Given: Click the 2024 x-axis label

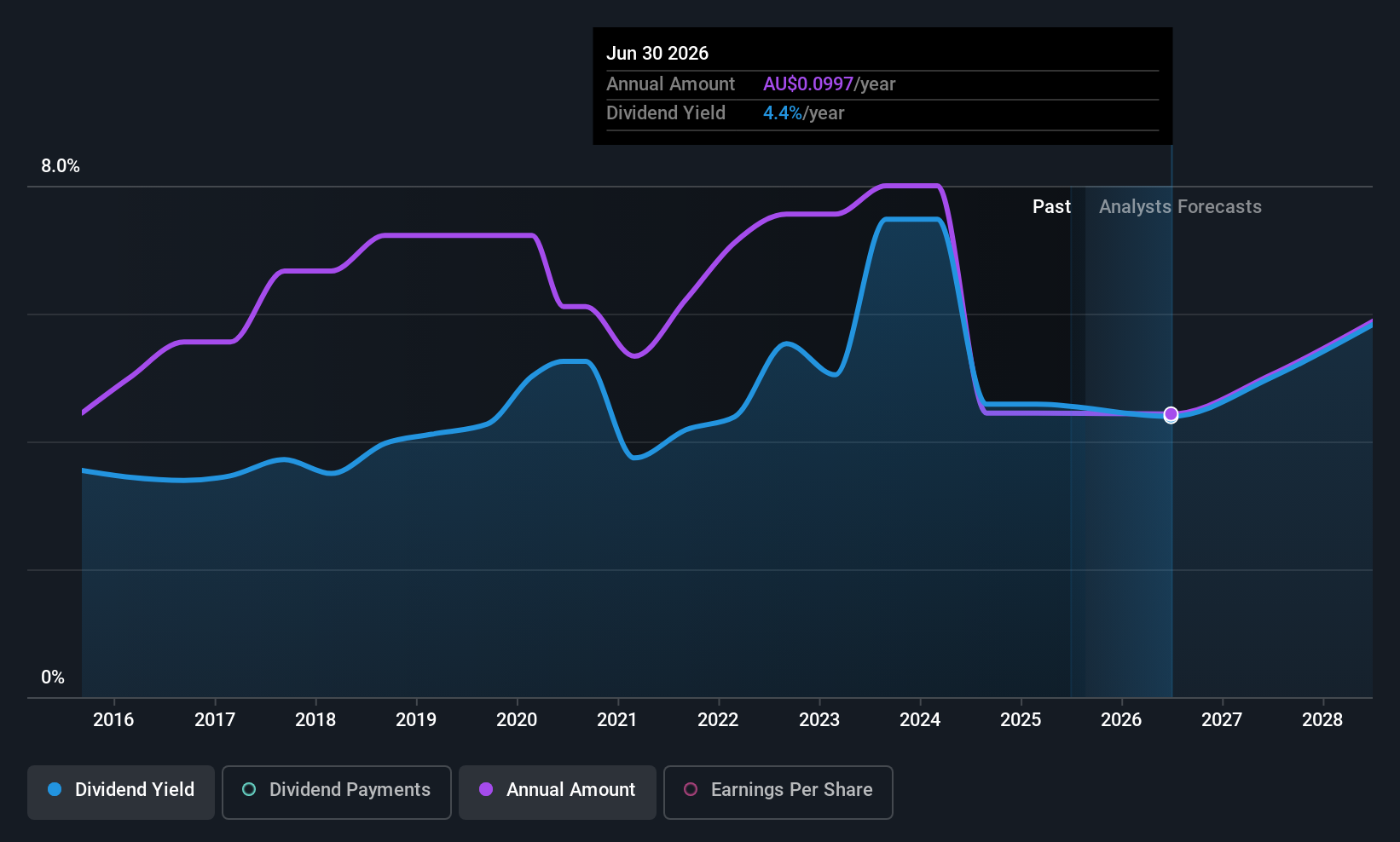Looking at the screenshot, I should (920, 720).
